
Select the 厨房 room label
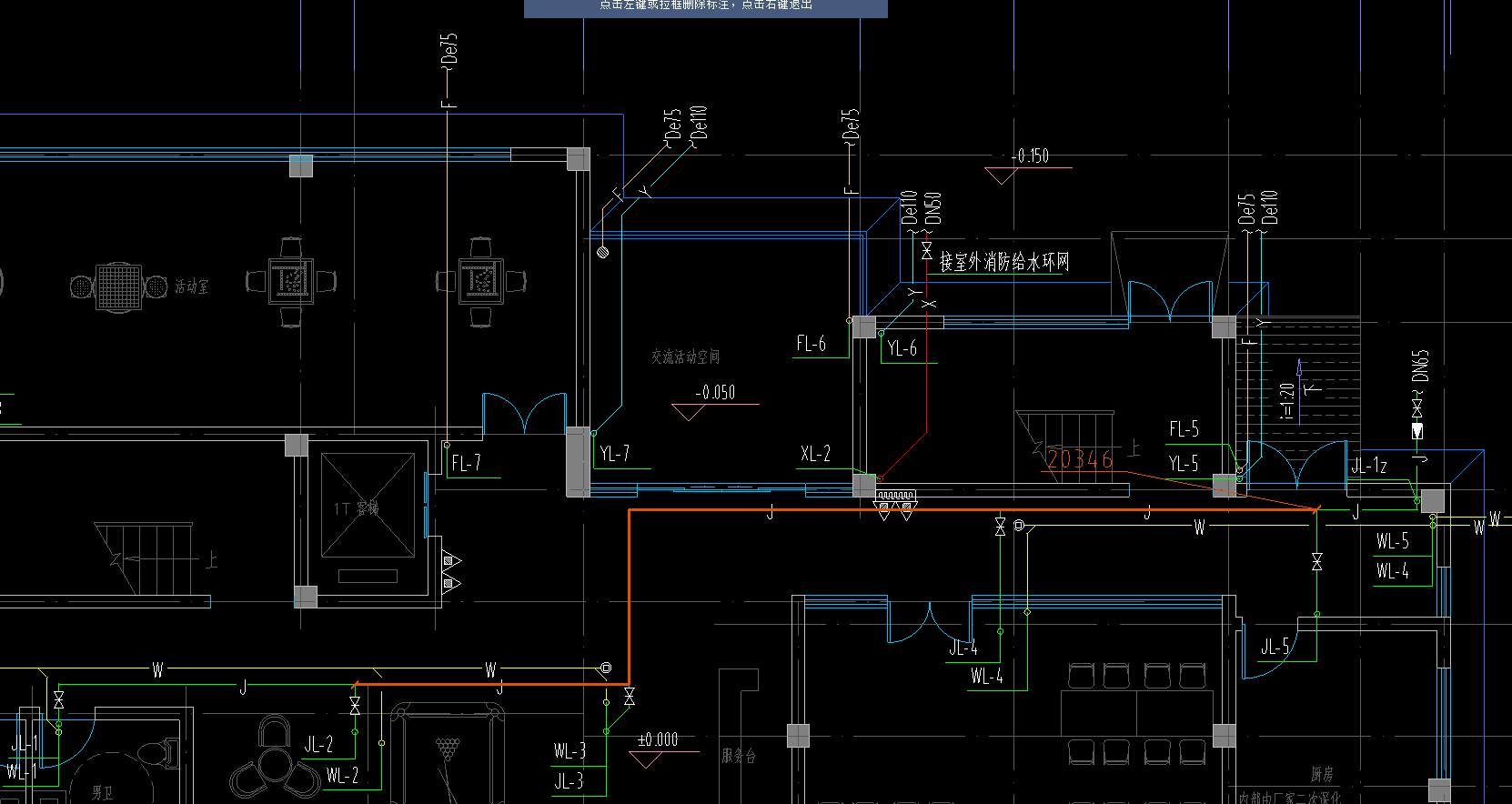click(1322, 775)
